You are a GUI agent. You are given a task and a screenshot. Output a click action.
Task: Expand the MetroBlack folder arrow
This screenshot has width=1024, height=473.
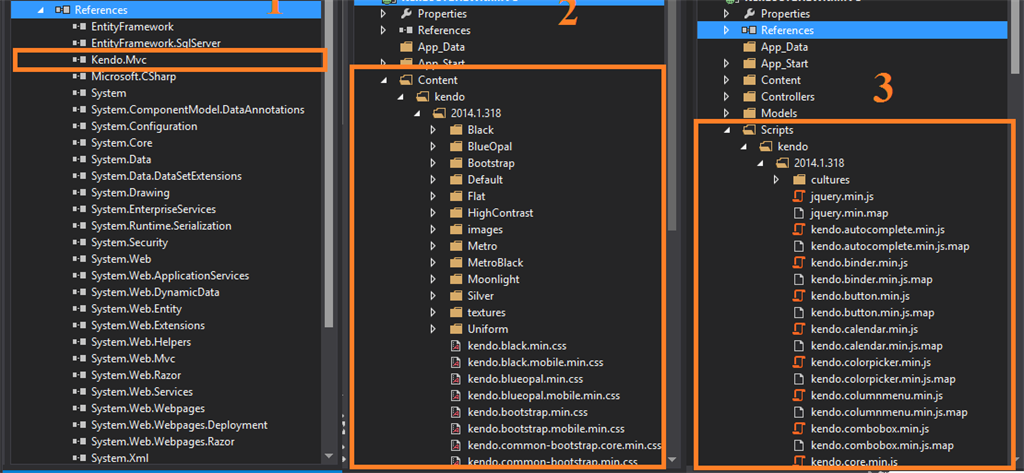pos(433,263)
